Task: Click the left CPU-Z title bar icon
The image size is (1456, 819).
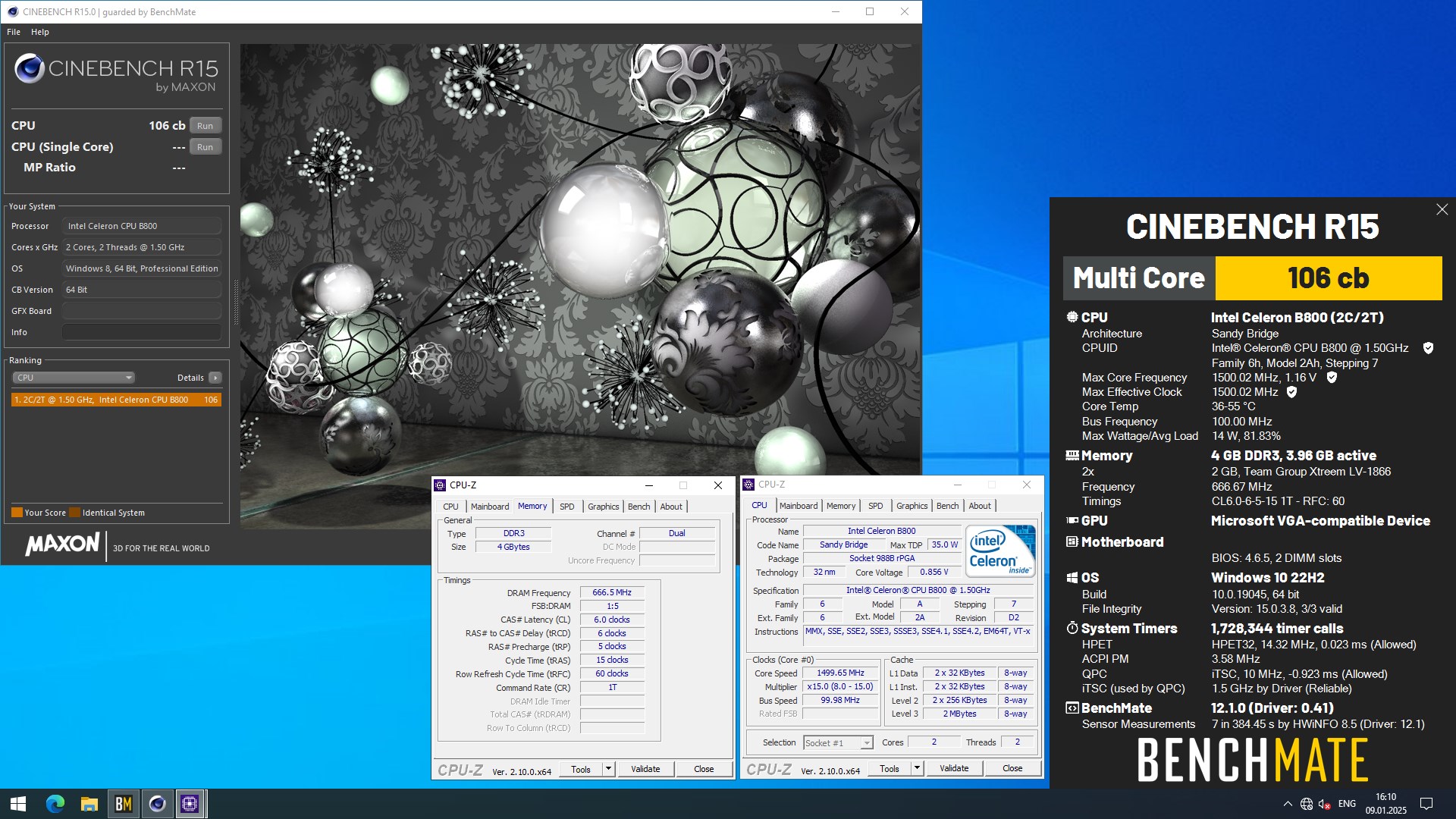Action: tap(441, 485)
